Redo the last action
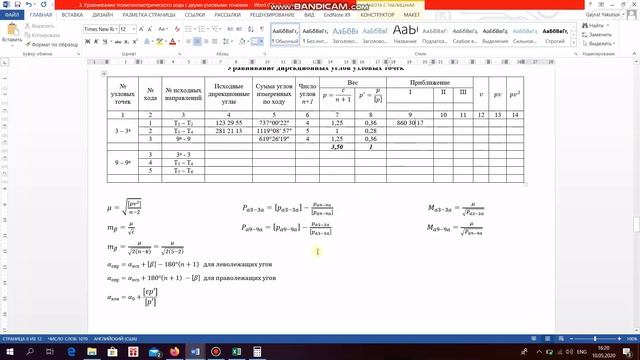 (44, 4)
